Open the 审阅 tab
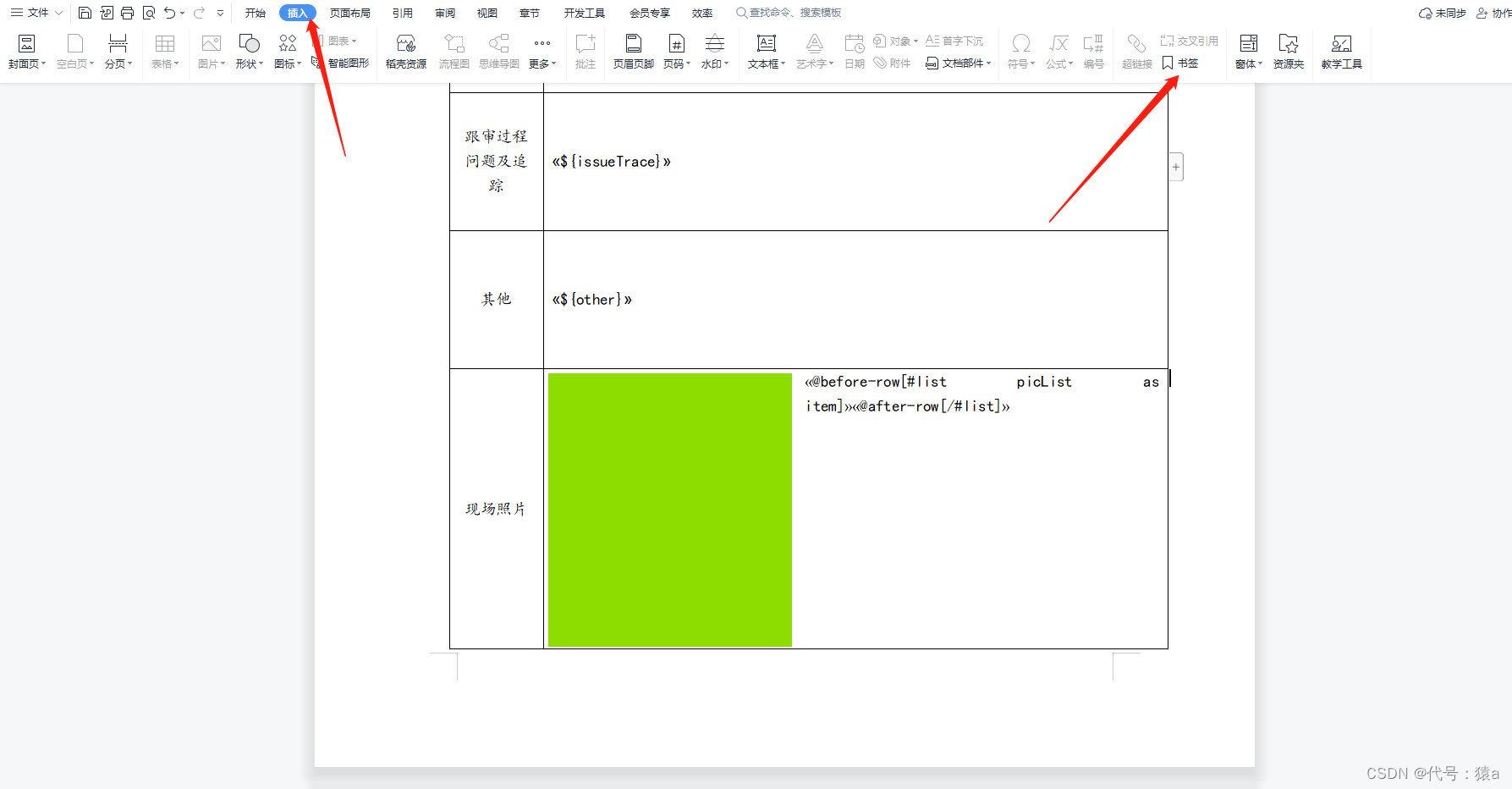The image size is (1512, 789). click(x=445, y=13)
